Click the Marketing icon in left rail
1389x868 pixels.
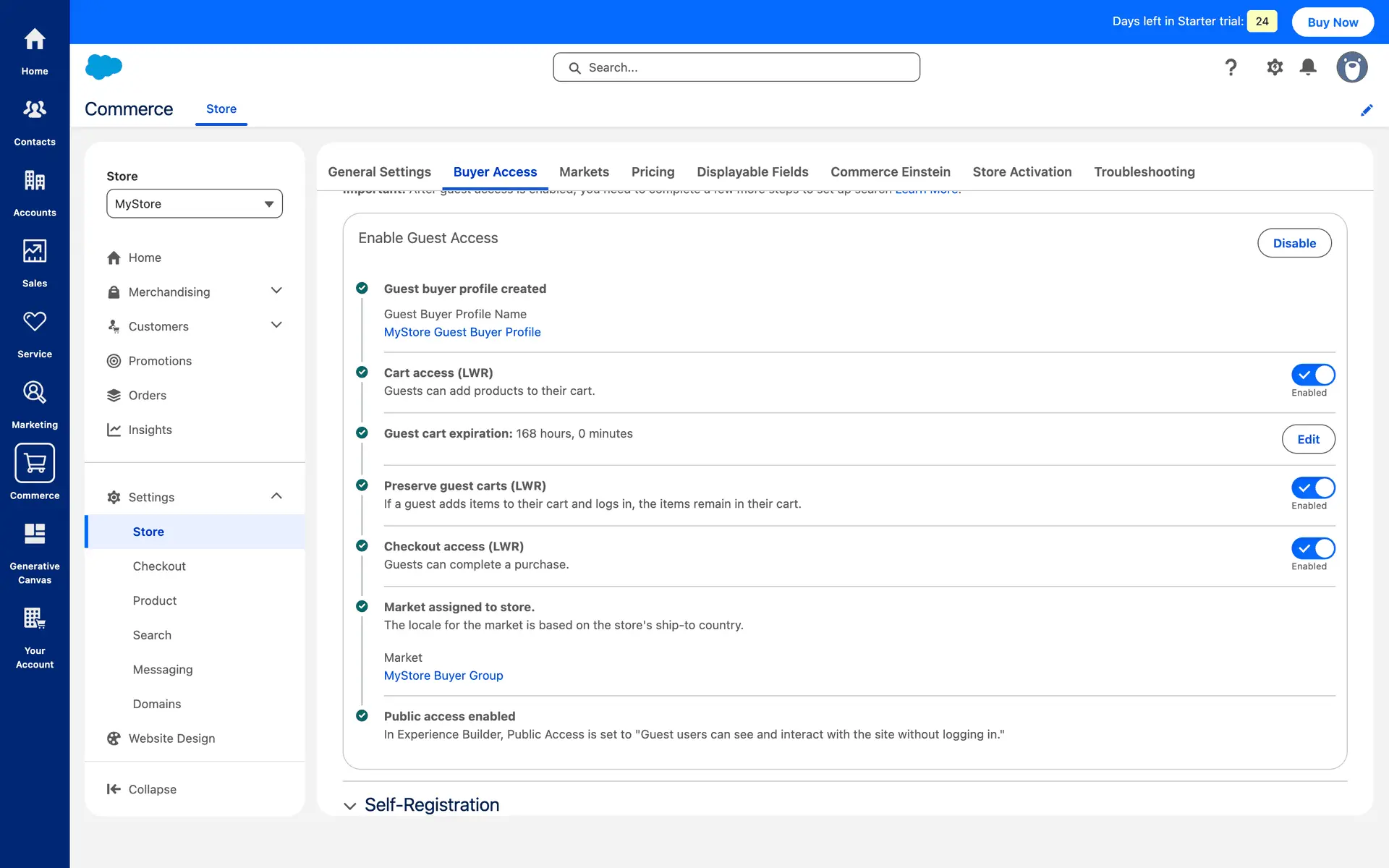(34, 393)
